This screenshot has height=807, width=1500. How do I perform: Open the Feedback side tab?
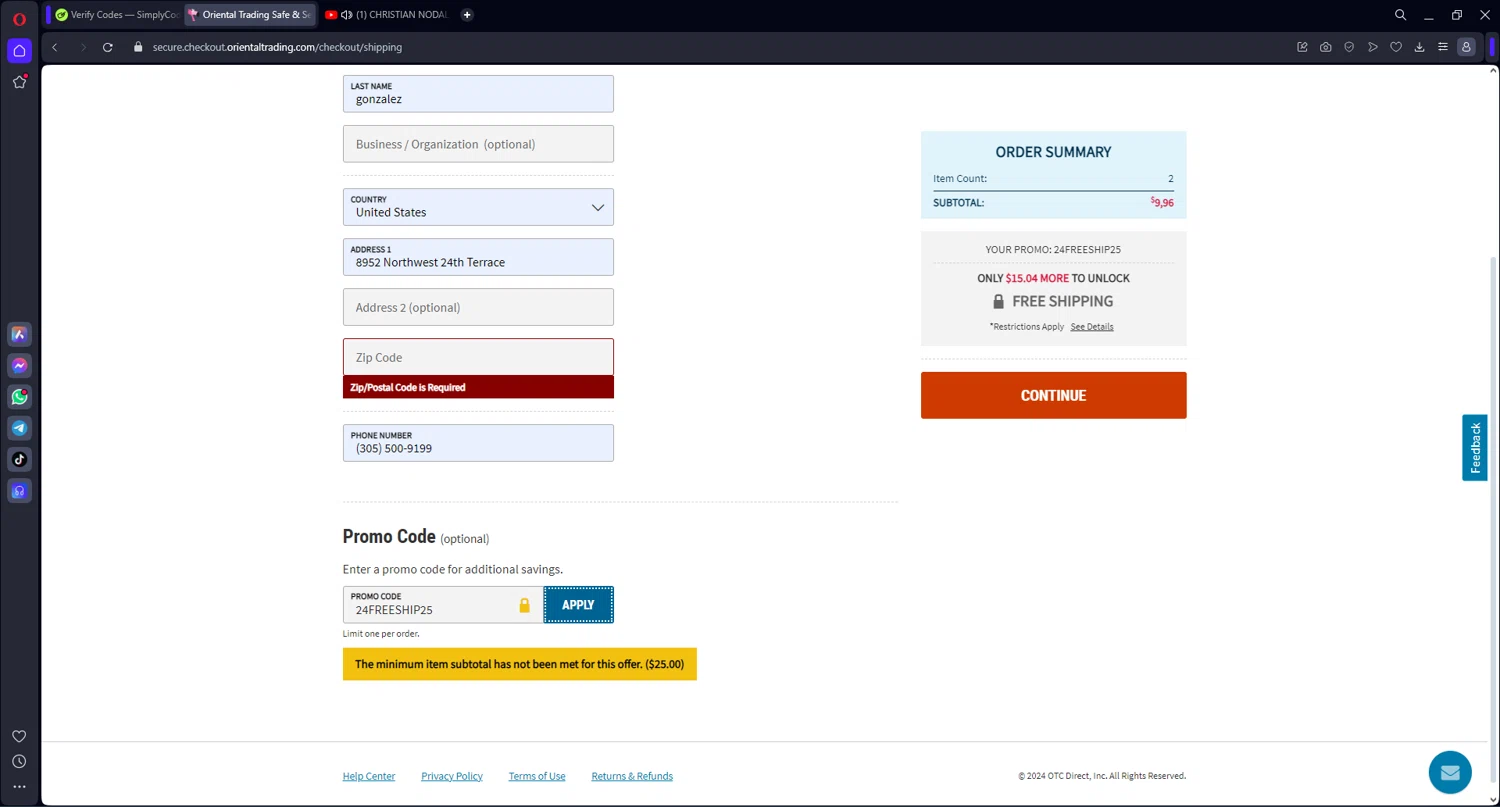click(1475, 448)
